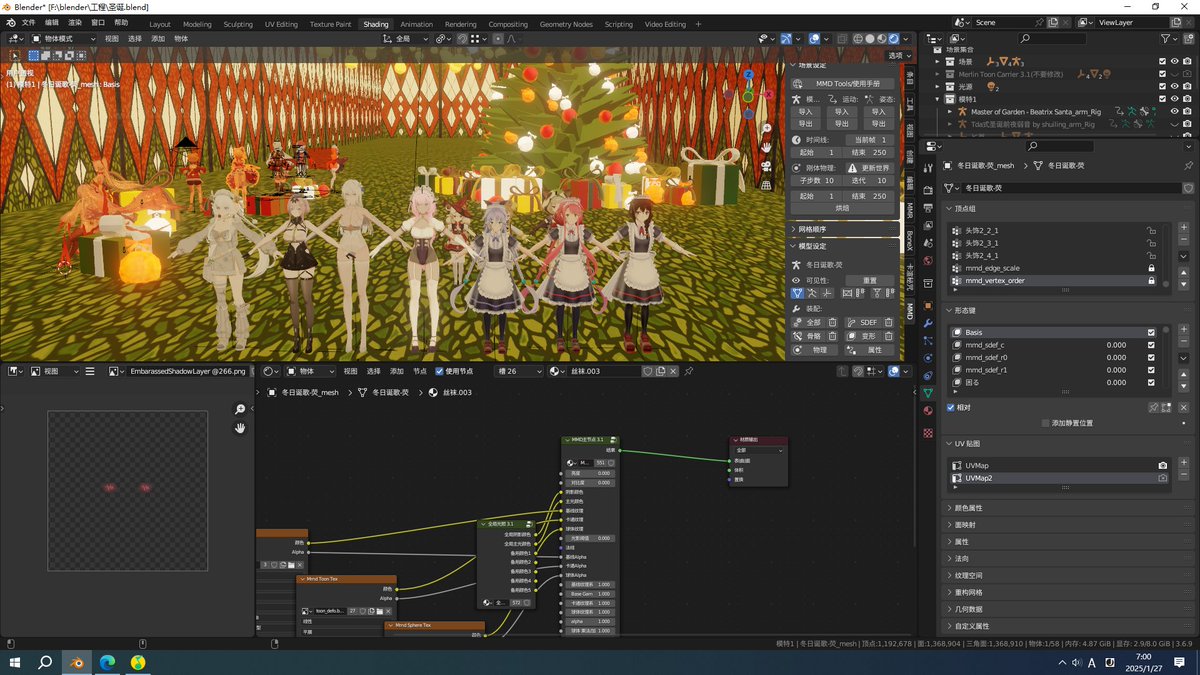Expand the 网格顺序 panel
Viewport: 1200px width, 675px height.
tap(842, 229)
